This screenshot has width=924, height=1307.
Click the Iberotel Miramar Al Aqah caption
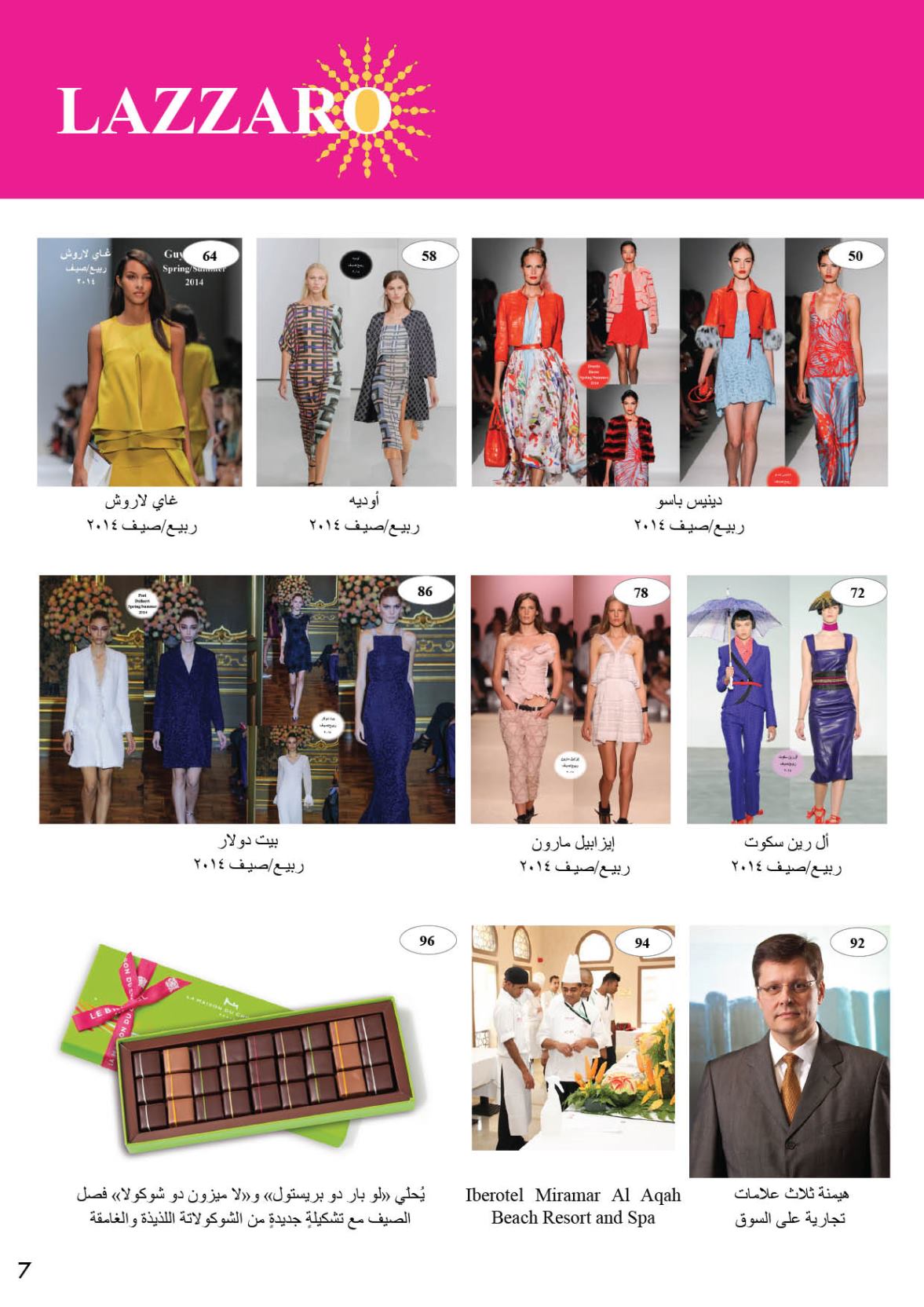click(x=573, y=1206)
